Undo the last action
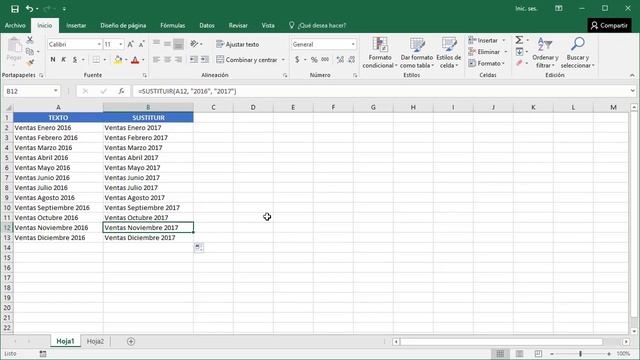The width and height of the screenshot is (640, 360). point(29,9)
